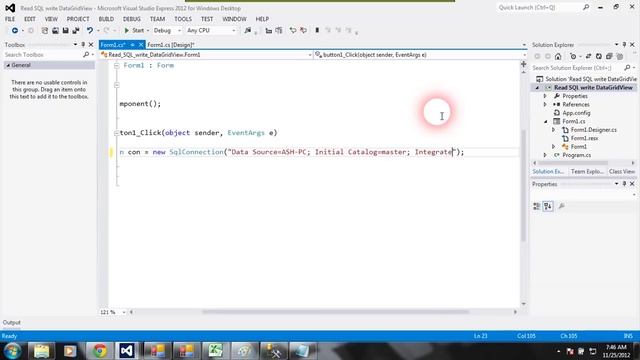Select Program.cs in Solution Explorer
Screen dimensions: 640x360
point(576,155)
